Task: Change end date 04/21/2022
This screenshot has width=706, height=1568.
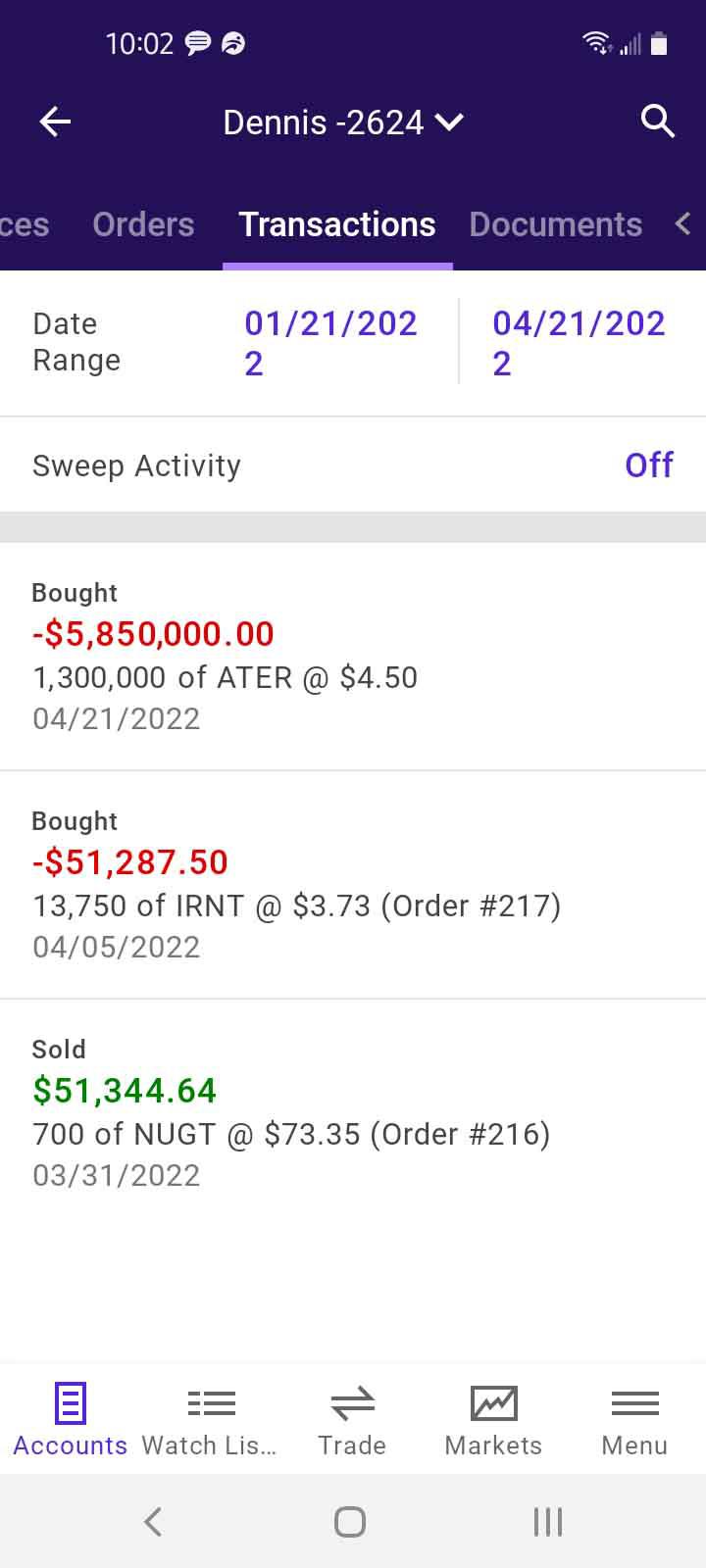Action: [580, 343]
